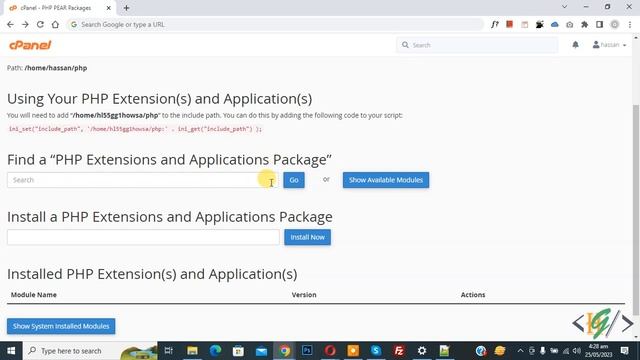Open the orange app taskbar icon
This screenshot has height=360, width=640.
pos(353,351)
